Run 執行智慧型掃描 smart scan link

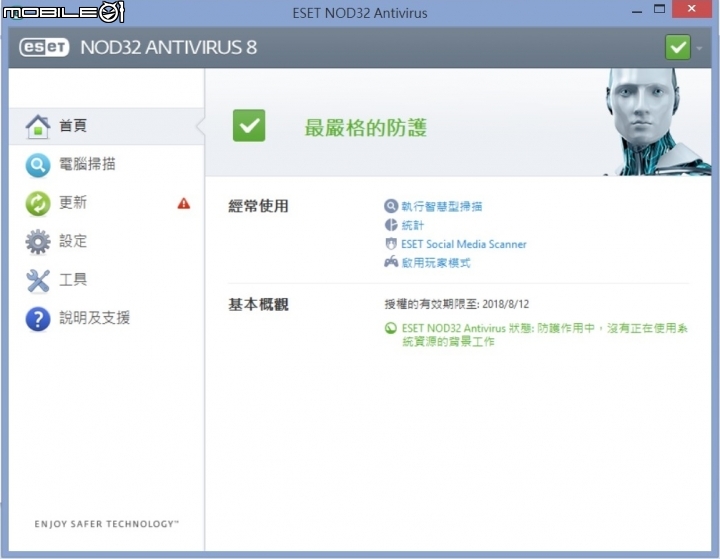tap(442, 206)
